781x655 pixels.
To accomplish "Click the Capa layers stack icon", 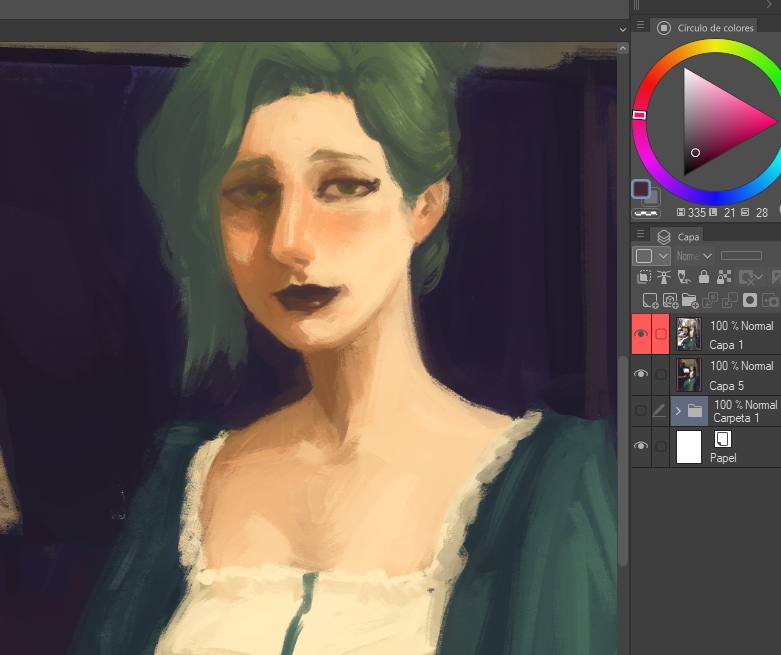I will [x=663, y=237].
